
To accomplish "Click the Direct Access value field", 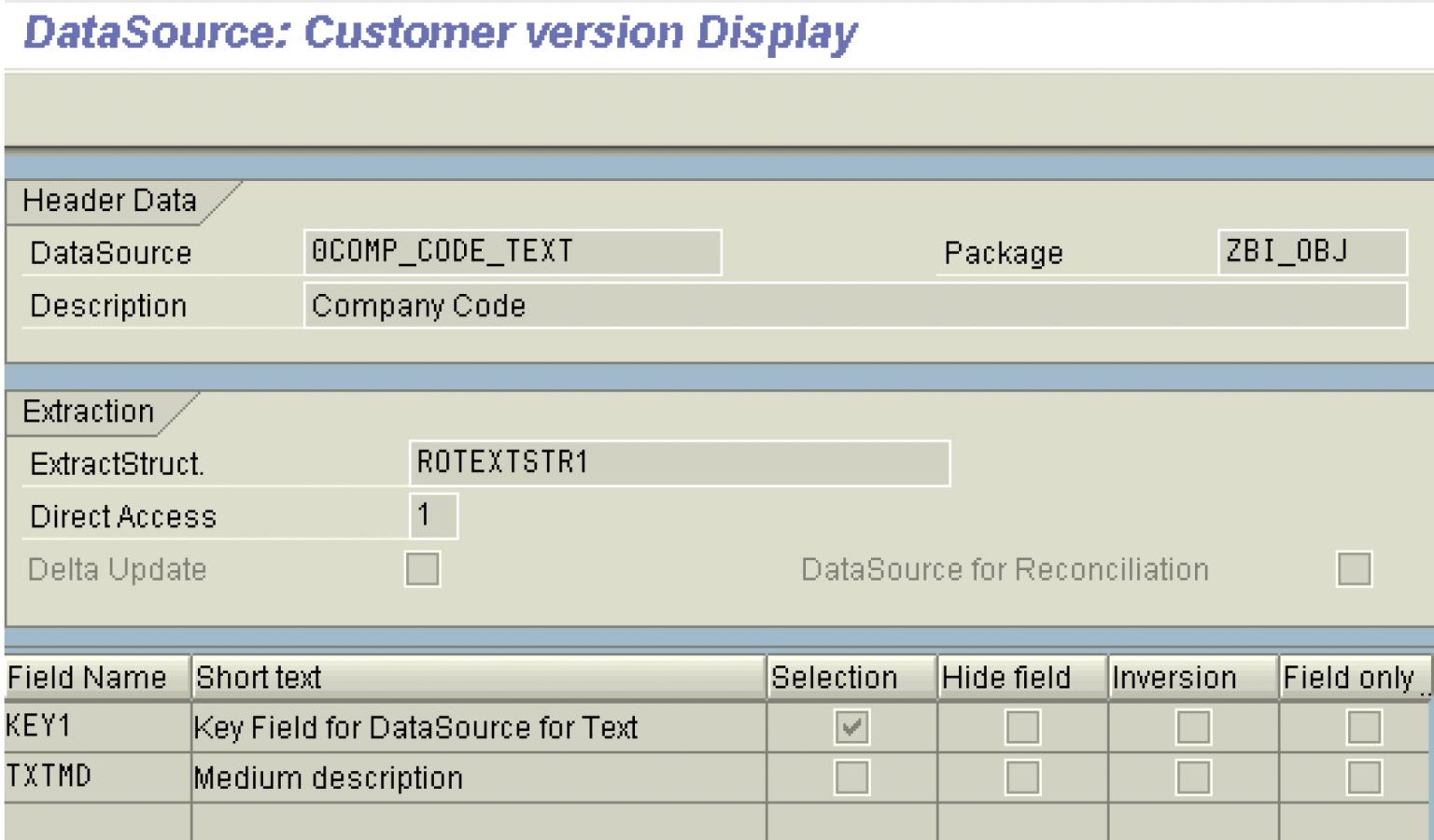I will (434, 514).
